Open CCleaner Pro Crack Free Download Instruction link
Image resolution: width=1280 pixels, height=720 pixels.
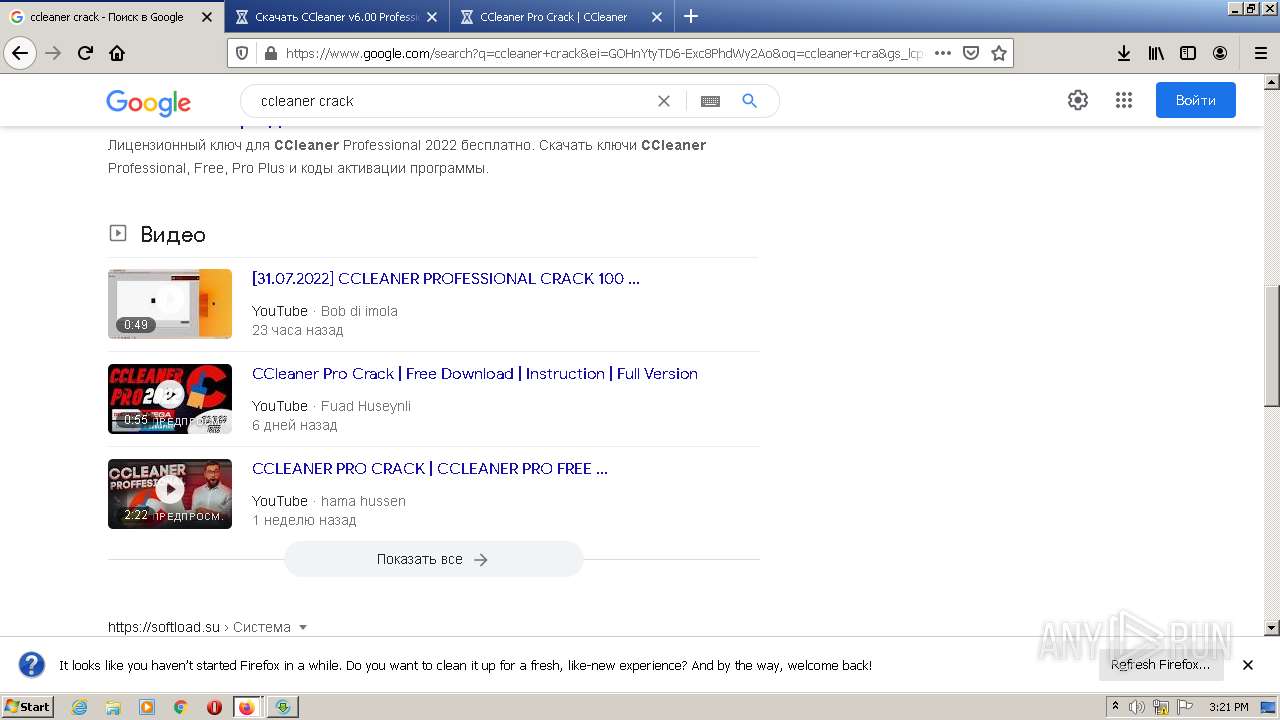pyautogui.click(x=475, y=374)
